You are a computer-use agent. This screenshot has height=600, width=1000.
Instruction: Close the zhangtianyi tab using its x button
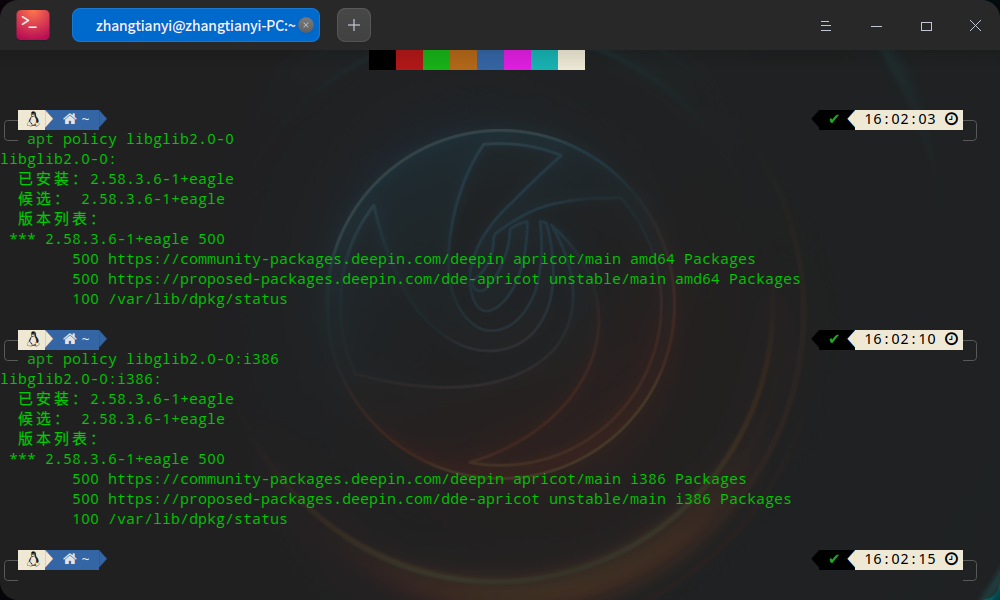pyautogui.click(x=307, y=25)
